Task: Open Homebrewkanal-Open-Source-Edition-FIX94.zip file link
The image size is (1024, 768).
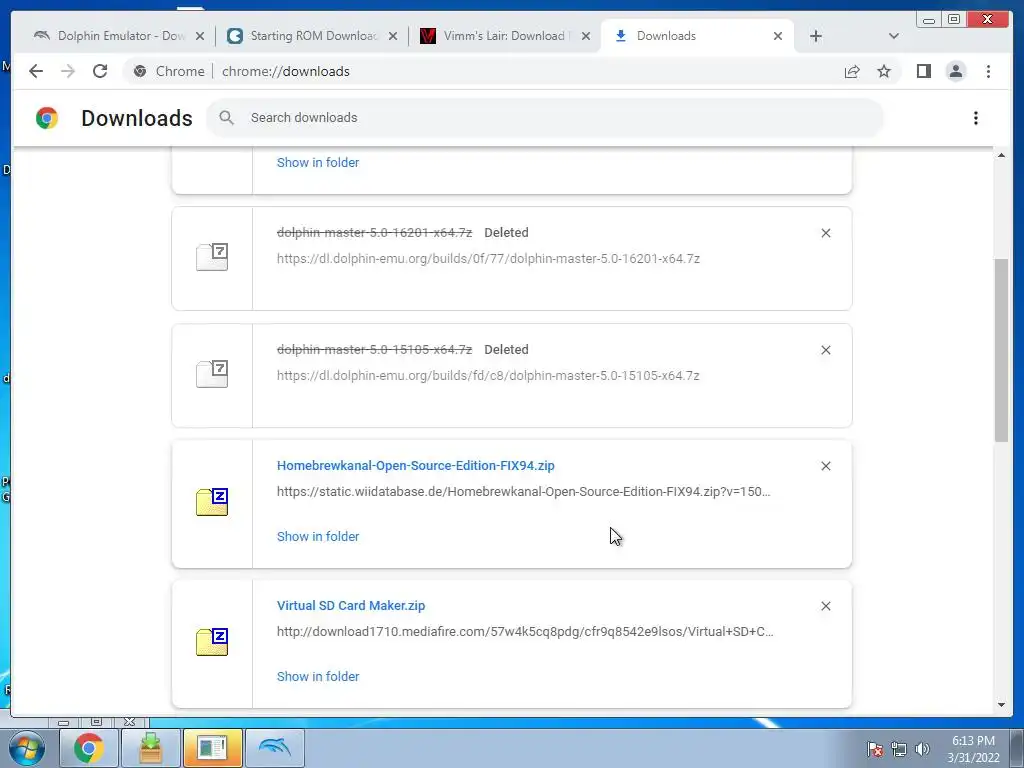Action: tap(415, 466)
